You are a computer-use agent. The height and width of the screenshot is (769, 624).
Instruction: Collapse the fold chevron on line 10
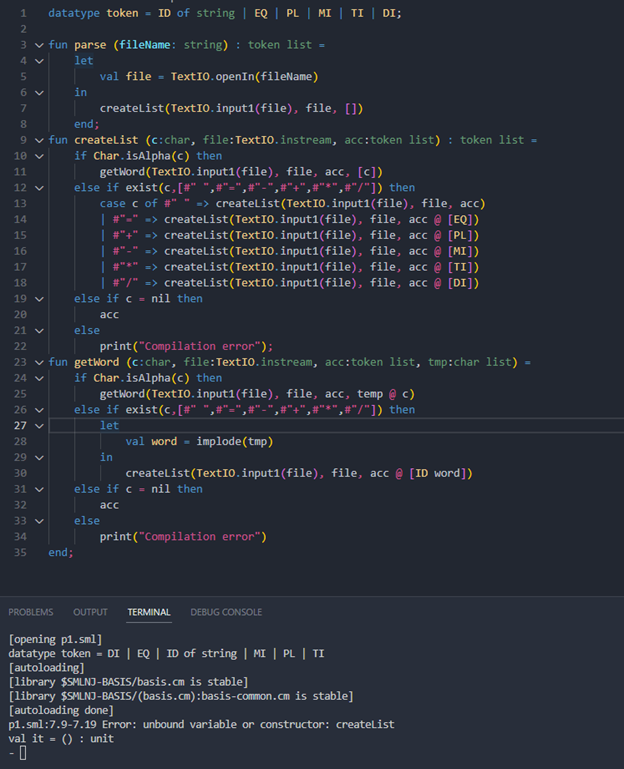[39, 156]
